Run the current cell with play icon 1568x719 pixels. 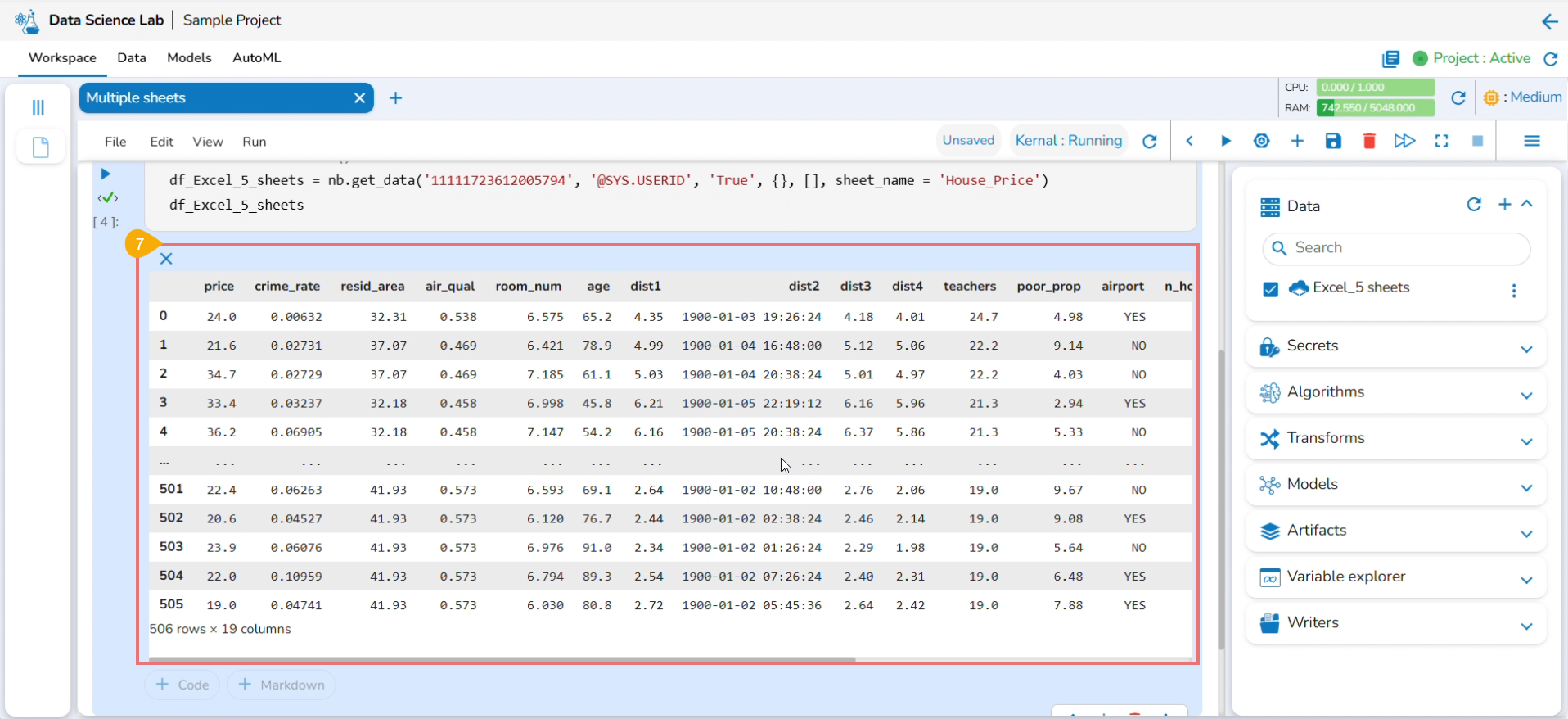pyautogui.click(x=1225, y=141)
